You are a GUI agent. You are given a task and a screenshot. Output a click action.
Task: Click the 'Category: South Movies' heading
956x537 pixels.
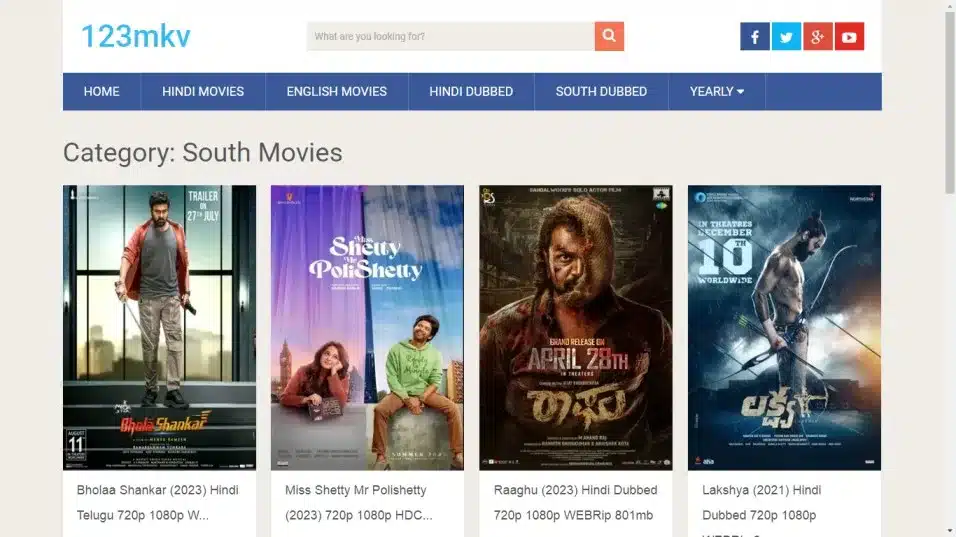pos(202,152)
